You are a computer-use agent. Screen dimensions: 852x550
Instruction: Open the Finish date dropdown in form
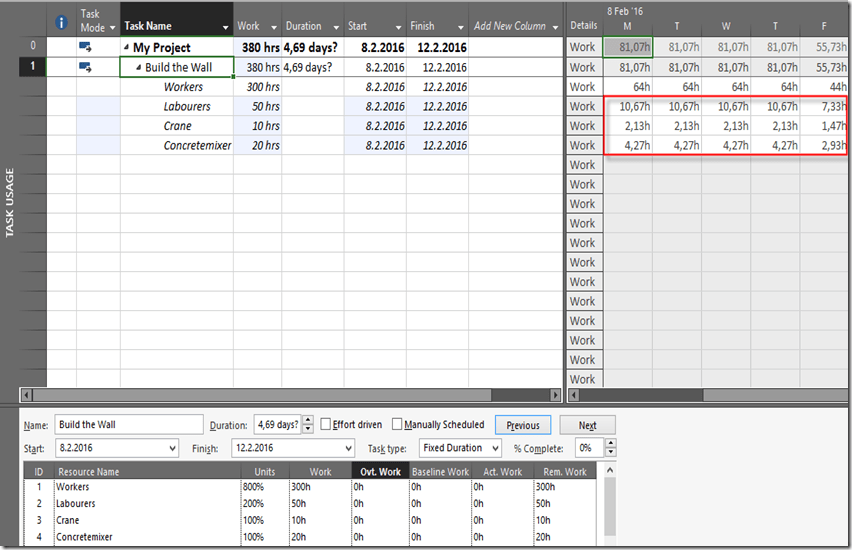(x=347, y=448)
